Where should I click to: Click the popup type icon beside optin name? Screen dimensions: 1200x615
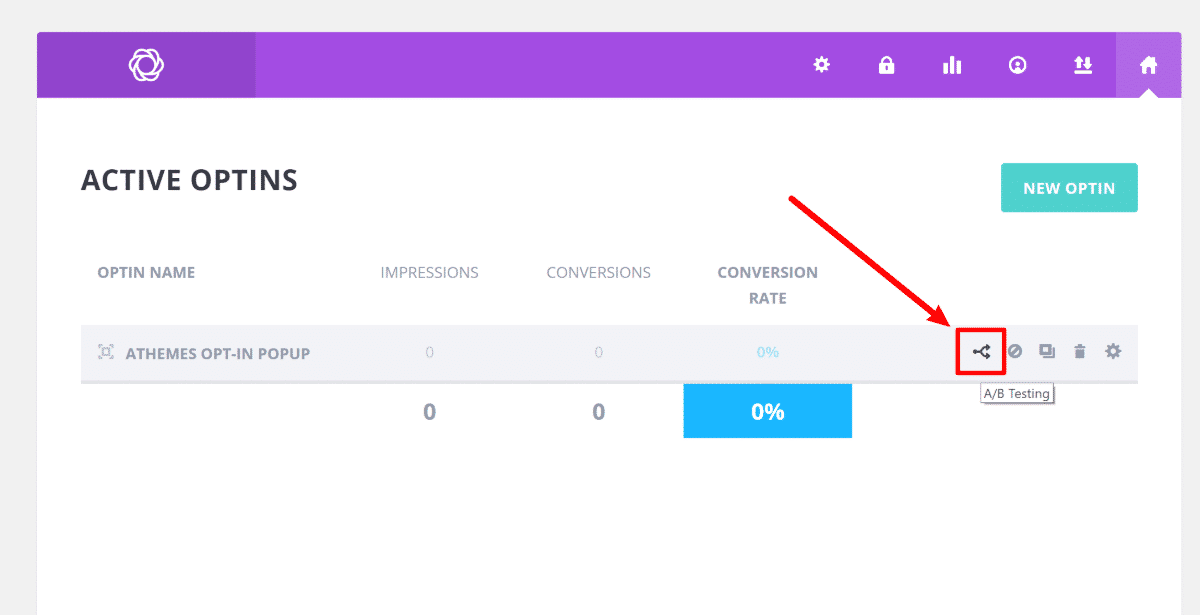(x=106, y=352)
